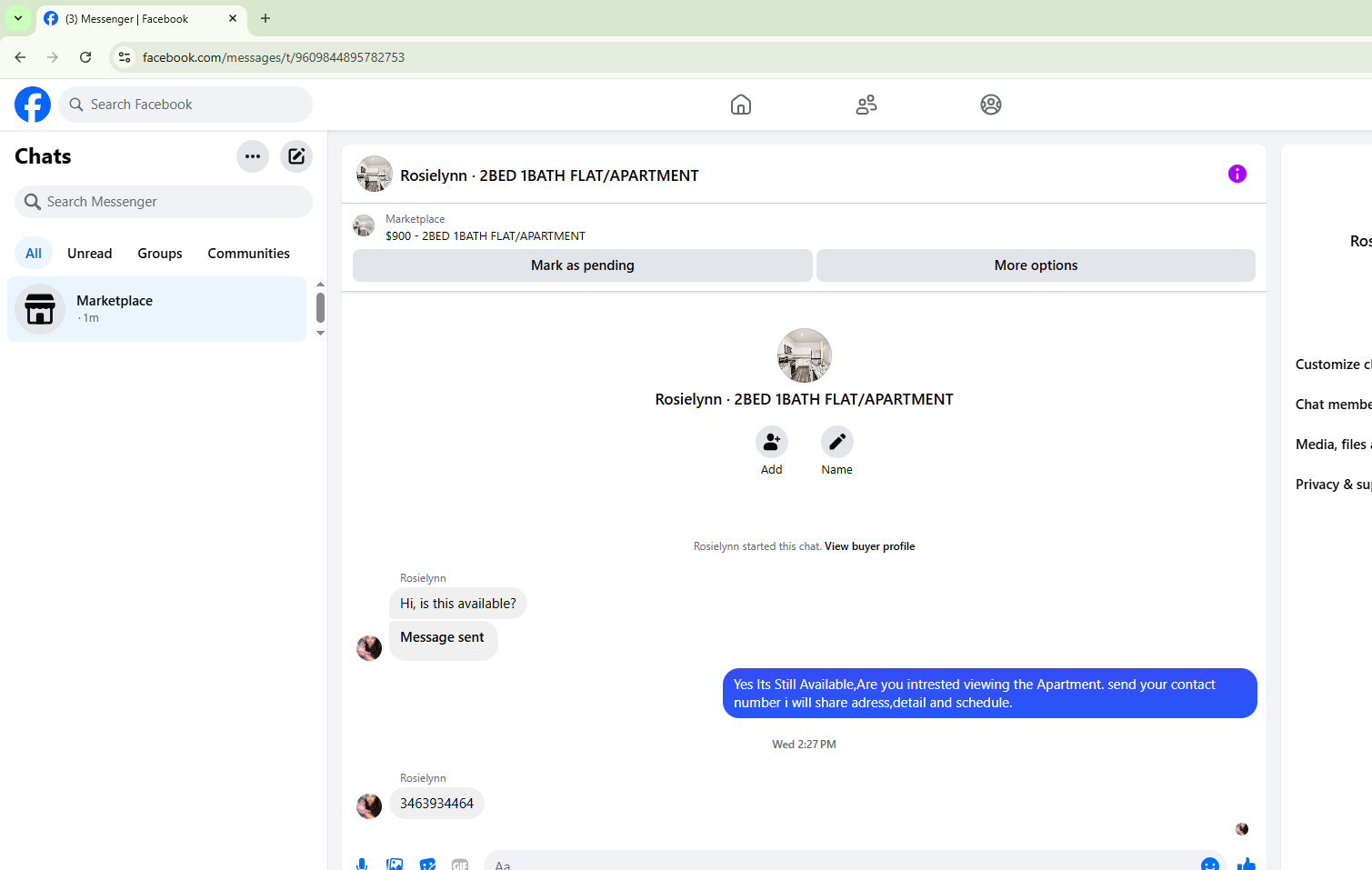Reload the page with browser refresh icon
Viewport: 1372px width, 870px height.
click(85, 57)
